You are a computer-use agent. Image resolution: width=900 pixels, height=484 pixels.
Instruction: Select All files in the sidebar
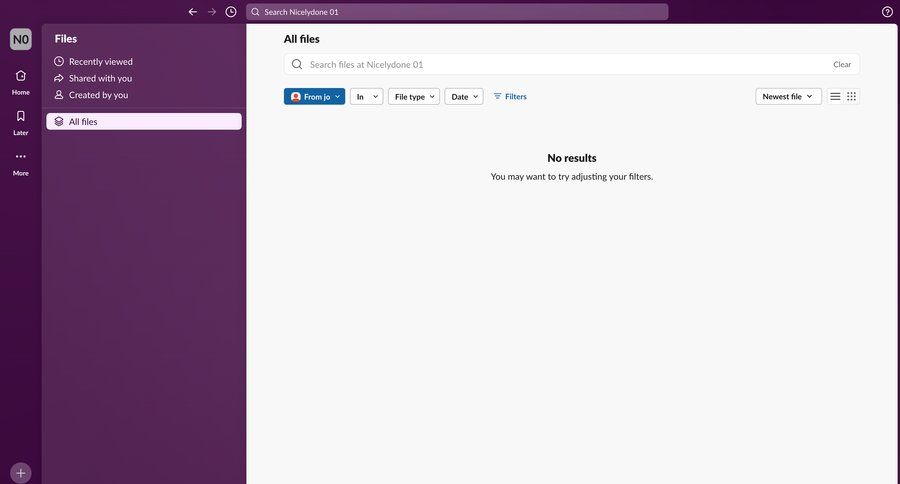point(143,121)
